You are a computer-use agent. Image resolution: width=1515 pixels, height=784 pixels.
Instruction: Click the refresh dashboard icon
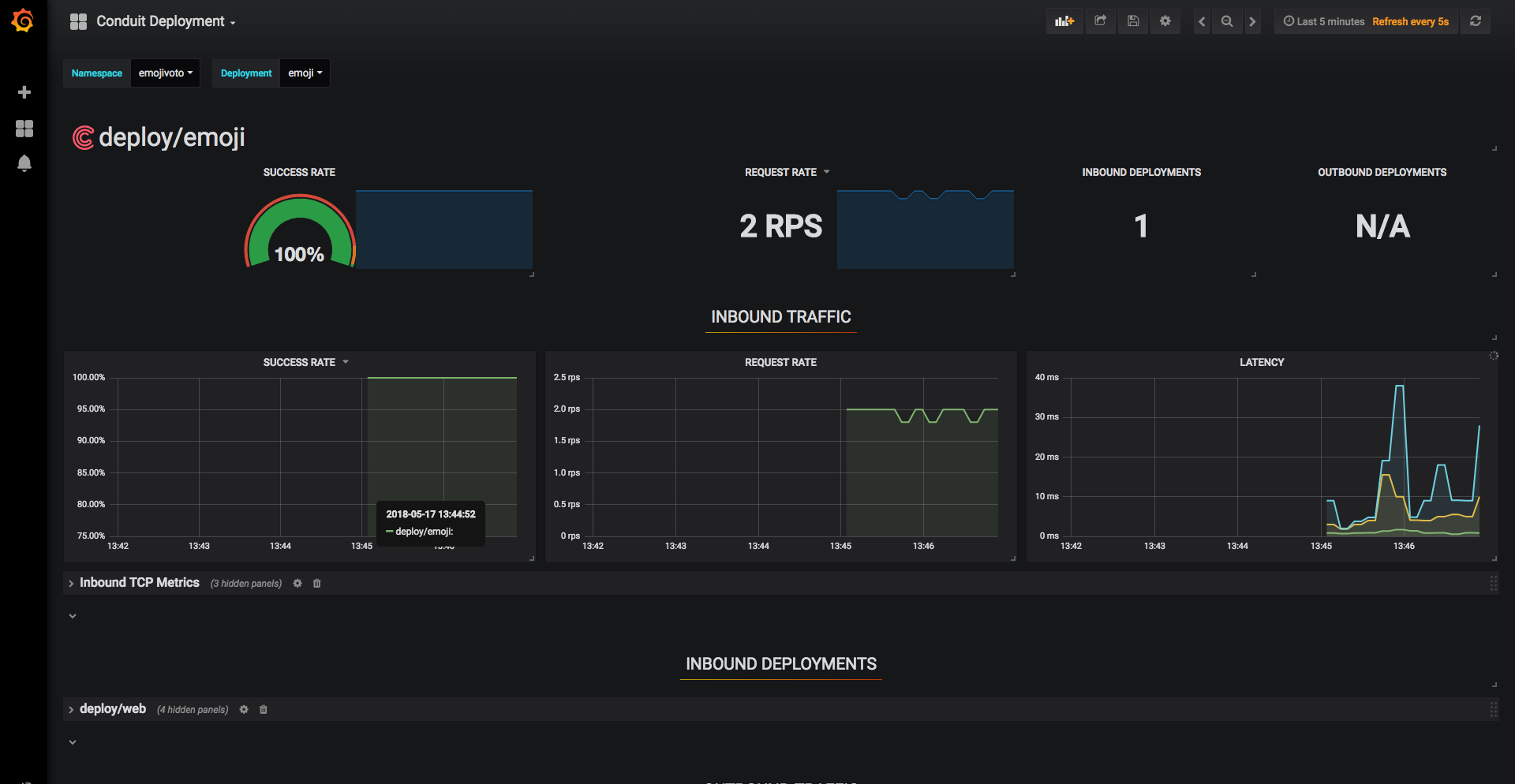click(x=1476, y=21)
